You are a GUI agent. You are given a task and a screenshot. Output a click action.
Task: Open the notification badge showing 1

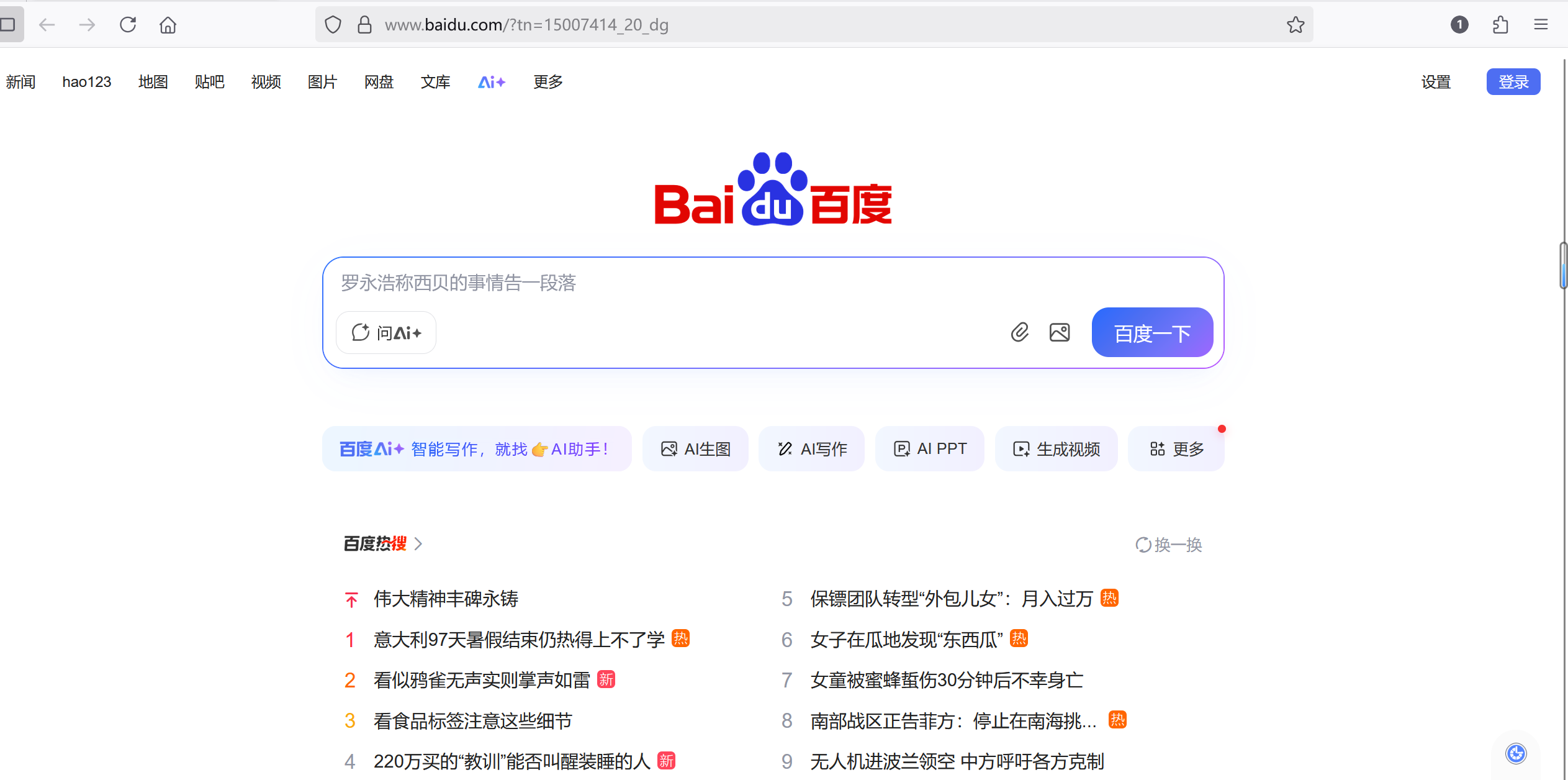click(1459, 25)
